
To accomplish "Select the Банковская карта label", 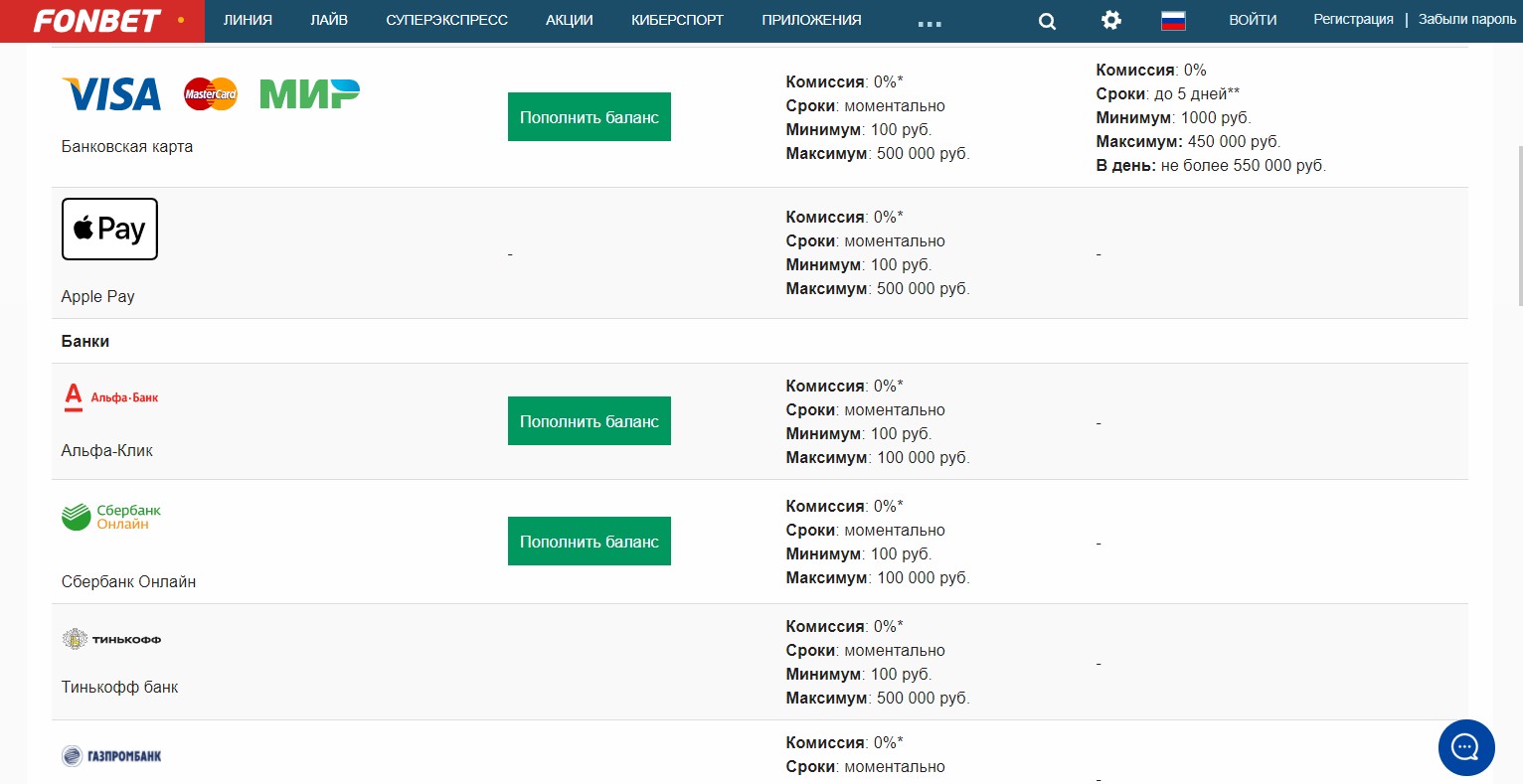I will 127,146.
